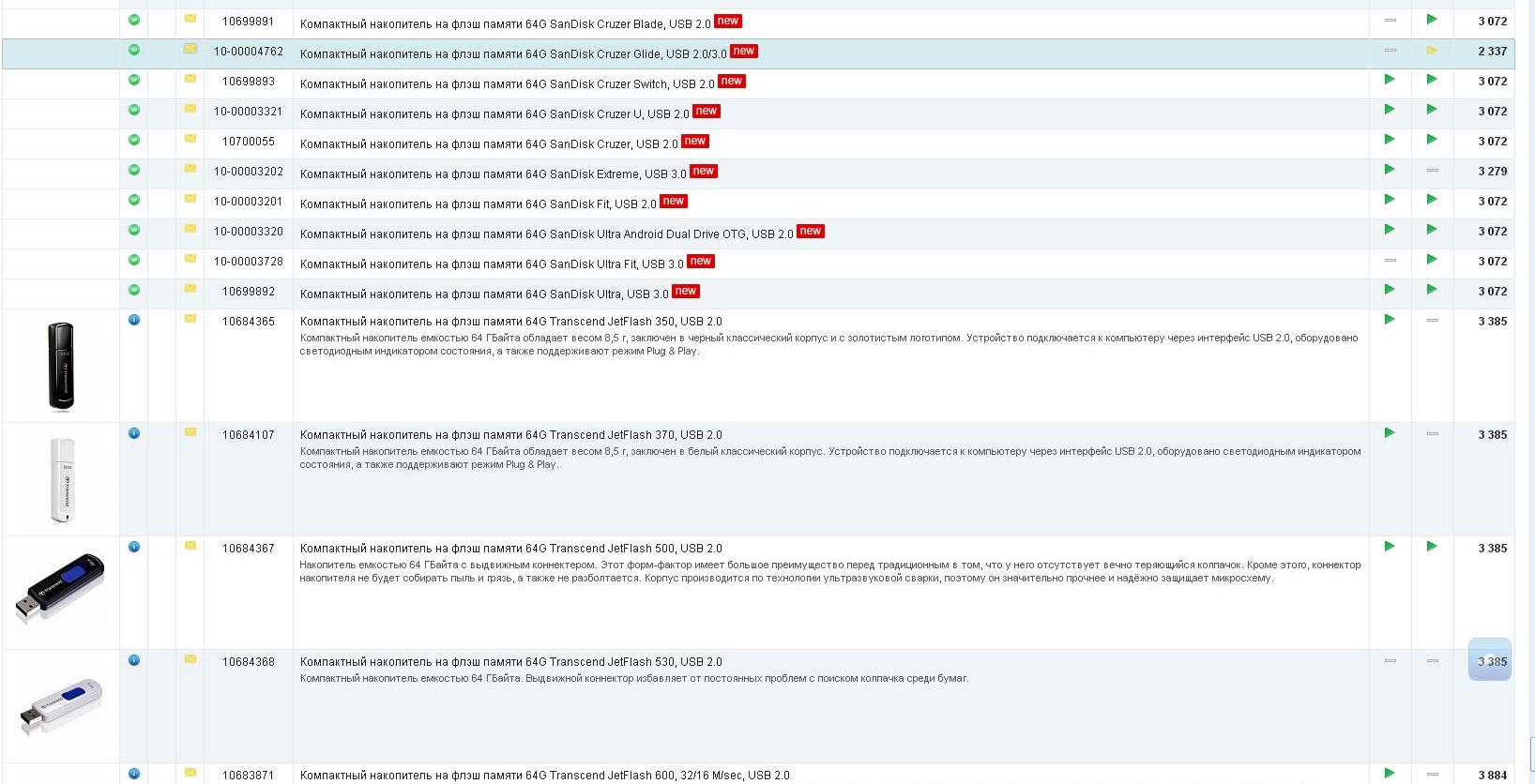Open the Transcend JetFlash 350 product link
Image resolution: width=1535 pixels, height=784 pixels.
click(511, 321)
